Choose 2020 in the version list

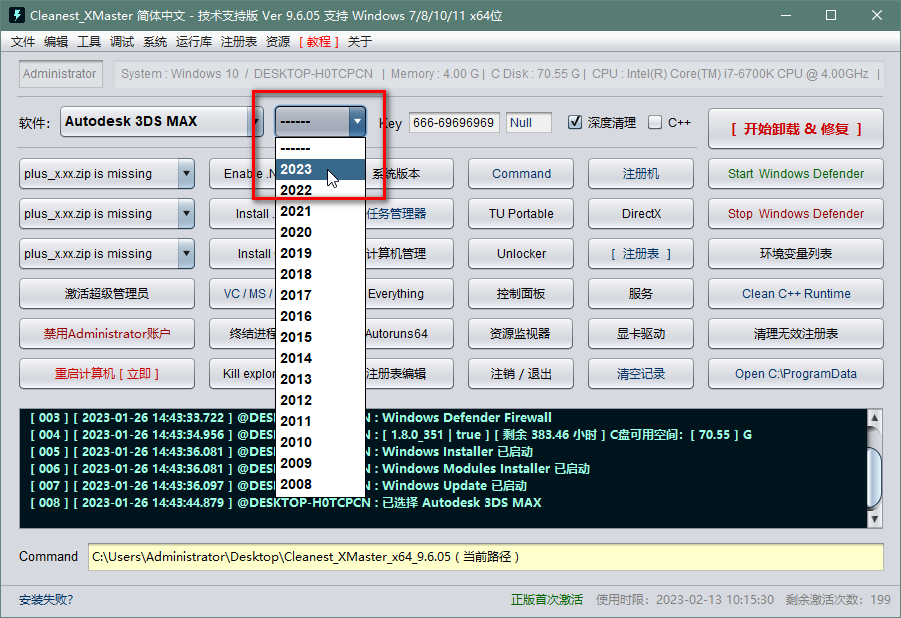click(x=321, y=232)
